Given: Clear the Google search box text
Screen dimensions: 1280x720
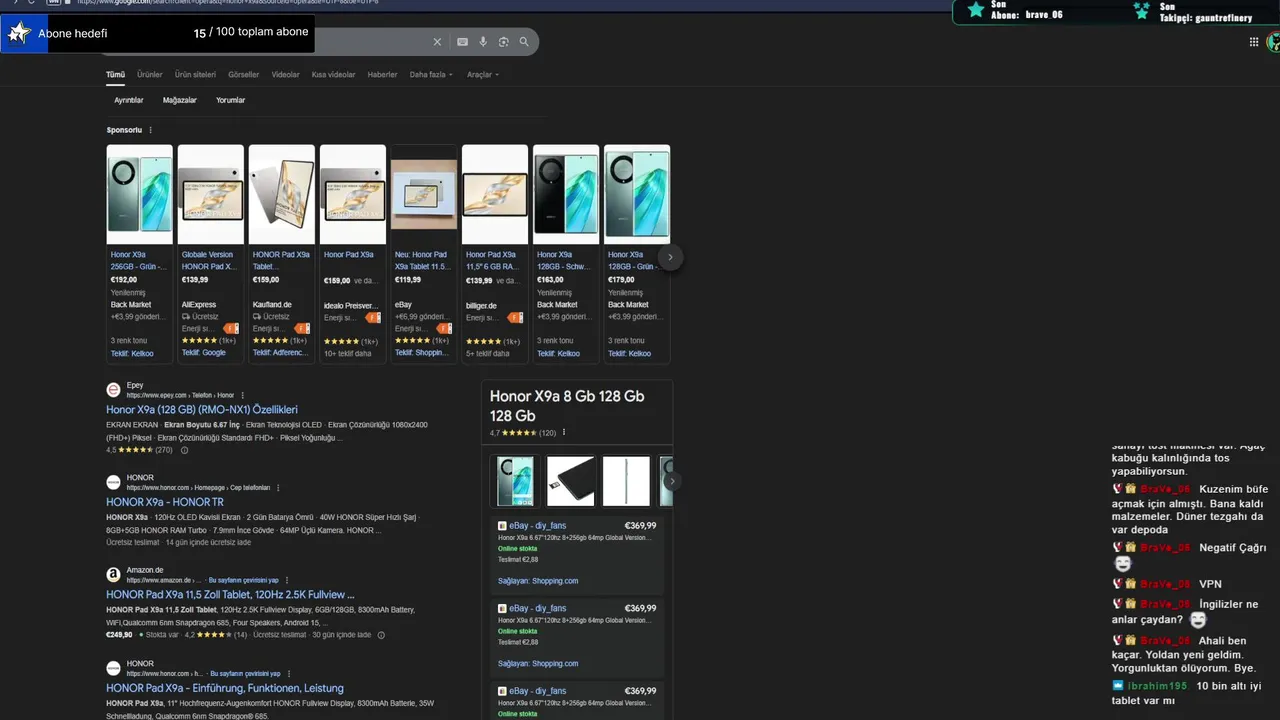Looking at the screenshot, I should (x=437, y=42).
